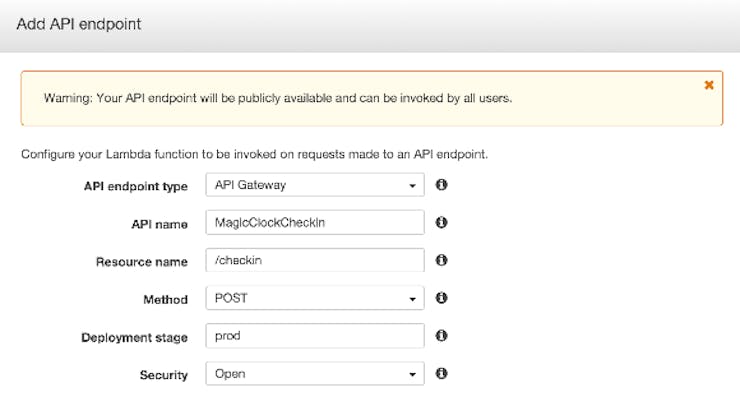
Task: View info icon for Deployment stage
Action: coord(441,336)
